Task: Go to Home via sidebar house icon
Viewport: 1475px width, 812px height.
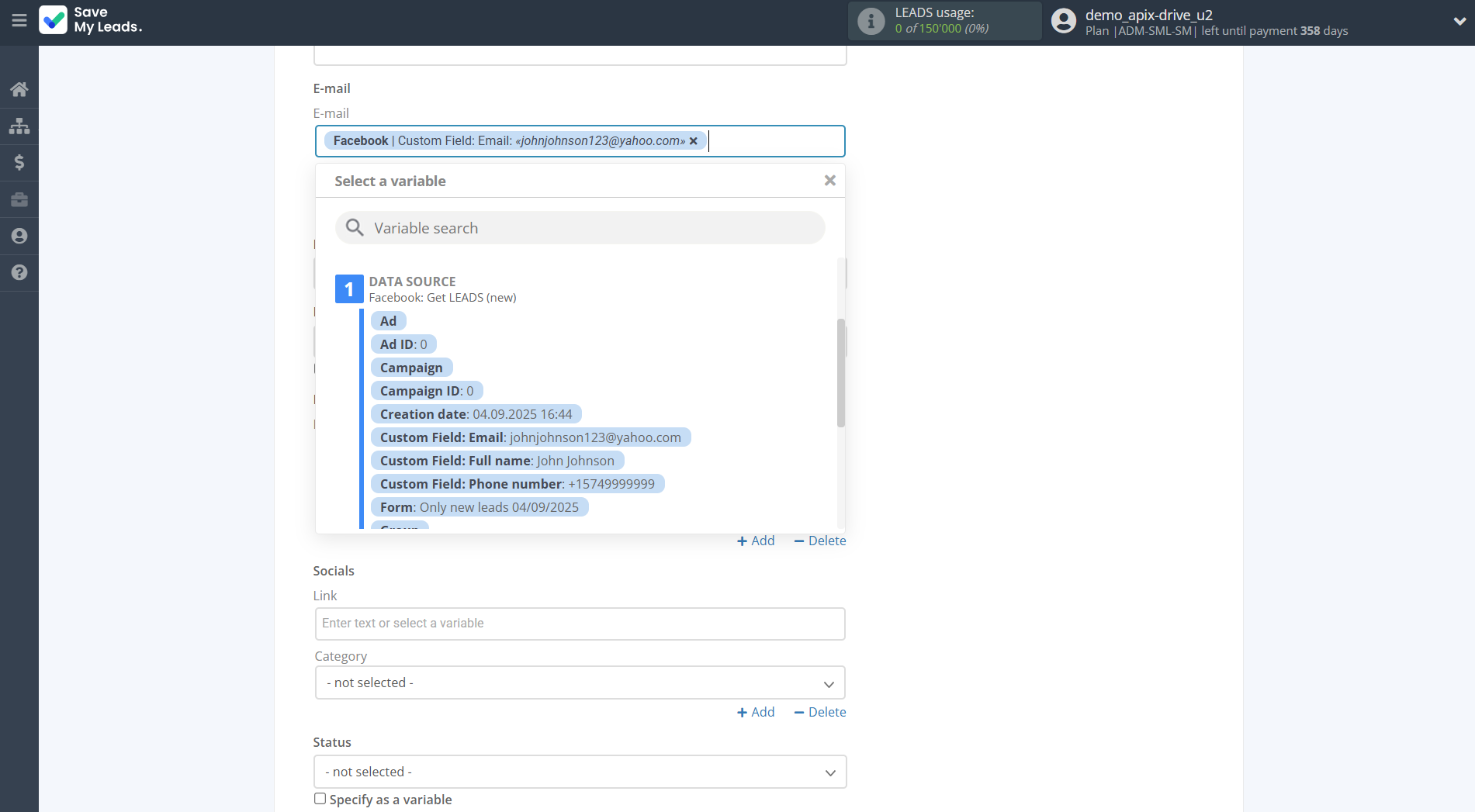Action: (x=19, y=89)
